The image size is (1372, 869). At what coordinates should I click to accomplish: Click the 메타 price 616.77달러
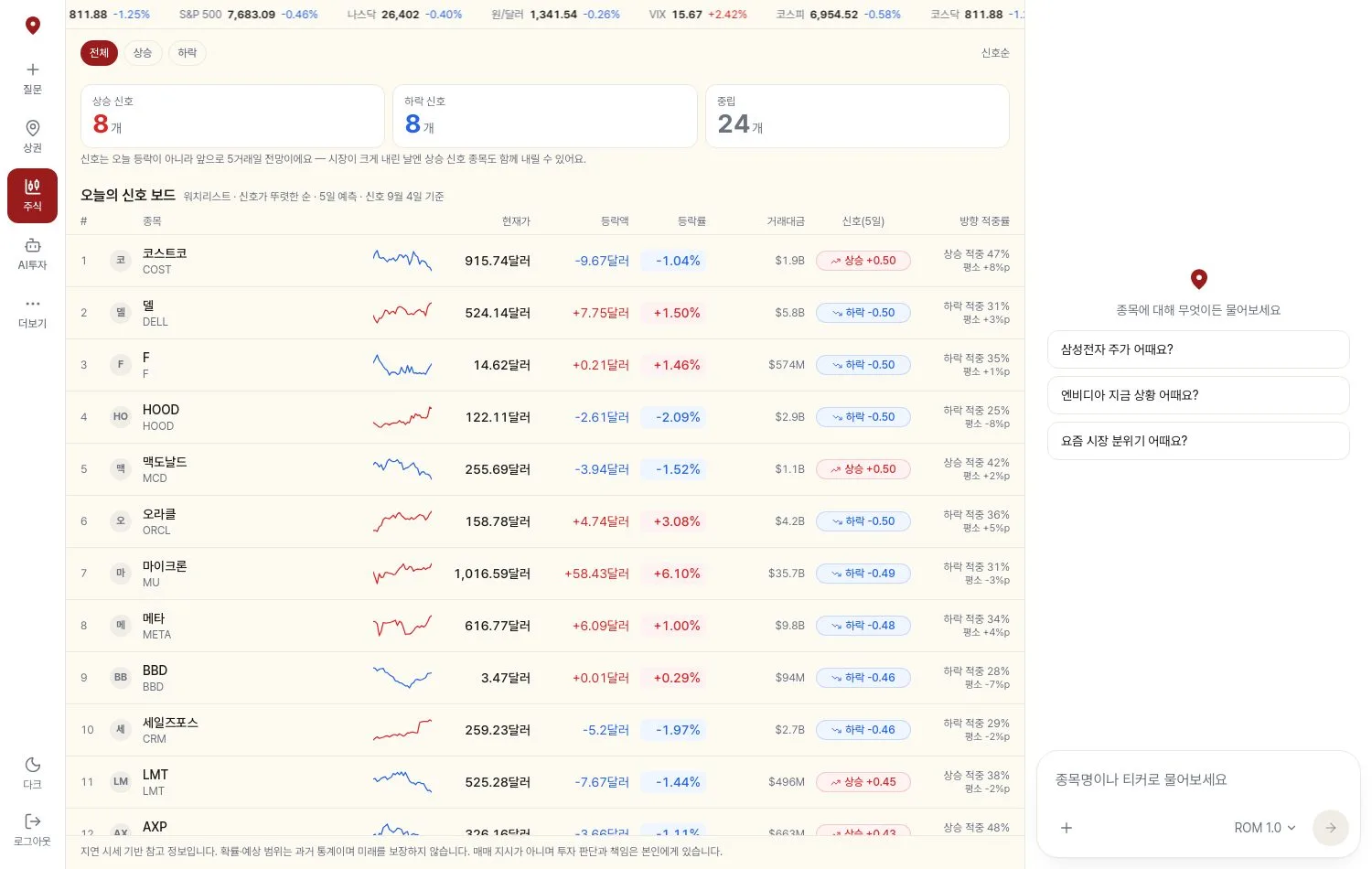coord(498,626)
